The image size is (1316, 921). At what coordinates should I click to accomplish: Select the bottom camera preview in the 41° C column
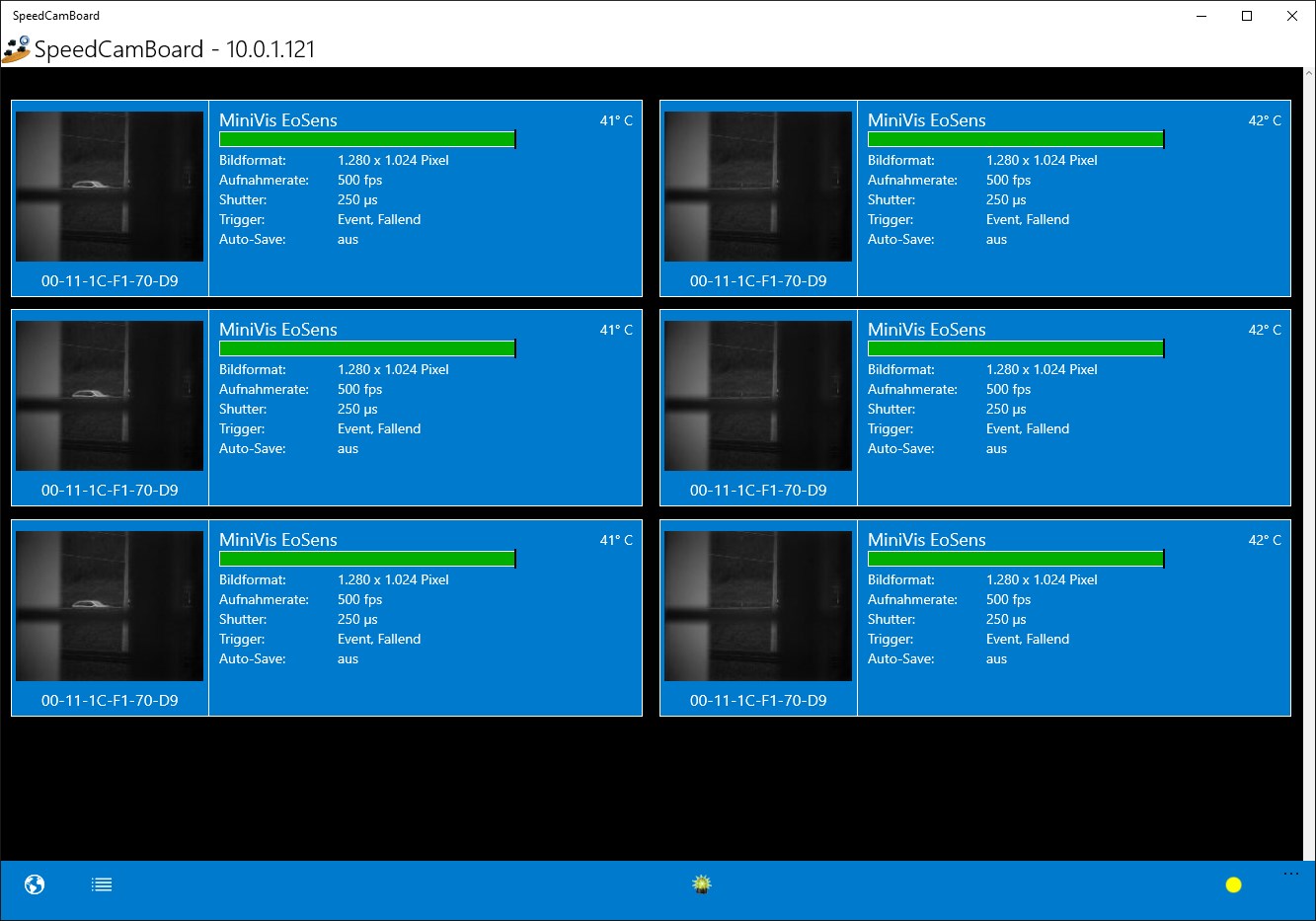click(110, 606)
